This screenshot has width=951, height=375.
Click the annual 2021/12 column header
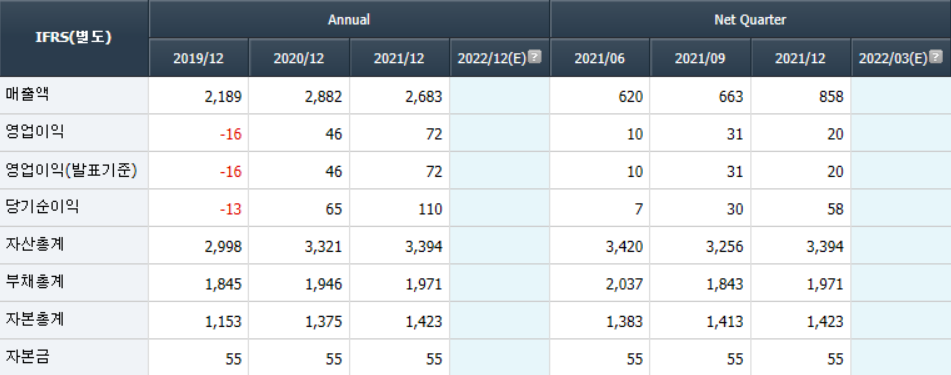pos(399,58)
